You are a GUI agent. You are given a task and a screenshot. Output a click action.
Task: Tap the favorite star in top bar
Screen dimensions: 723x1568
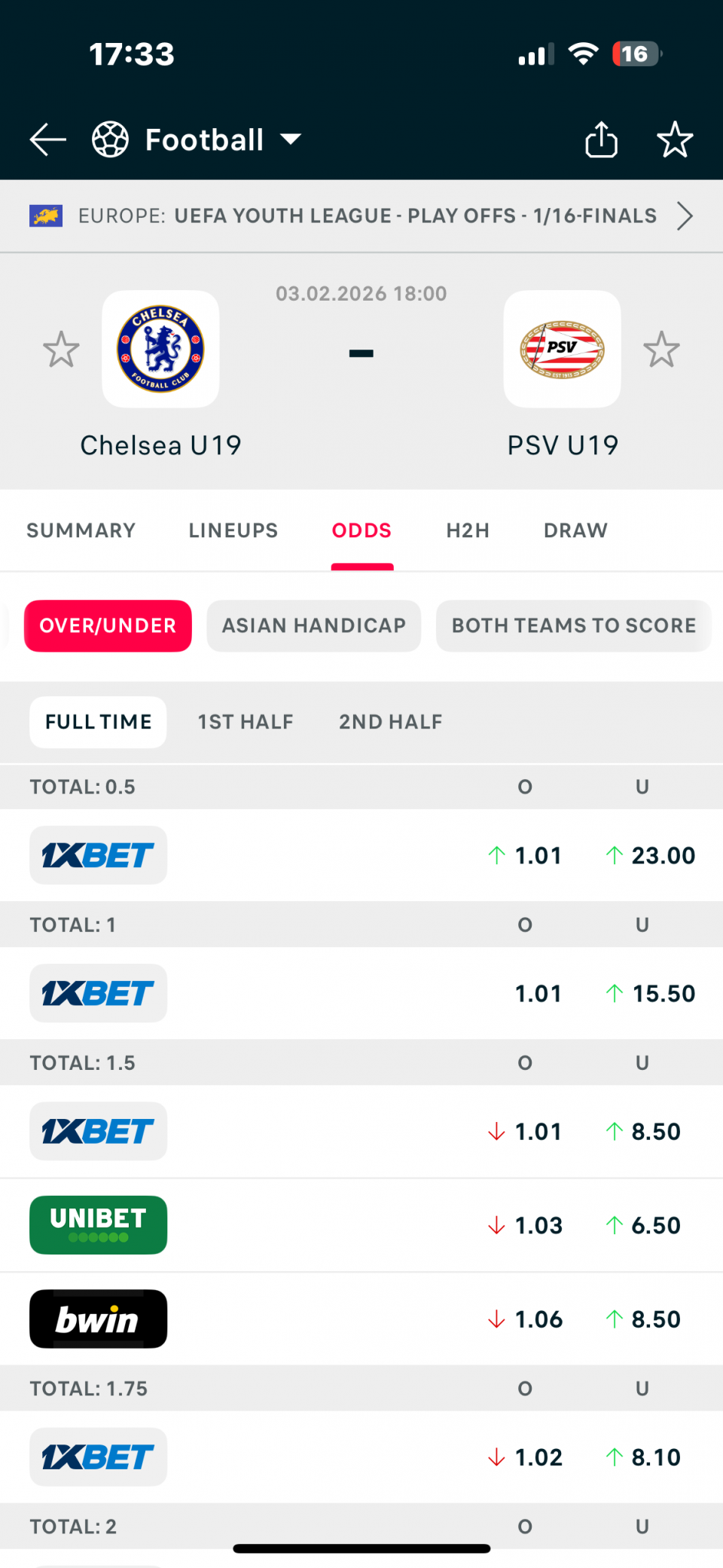(x=674, y=139)
